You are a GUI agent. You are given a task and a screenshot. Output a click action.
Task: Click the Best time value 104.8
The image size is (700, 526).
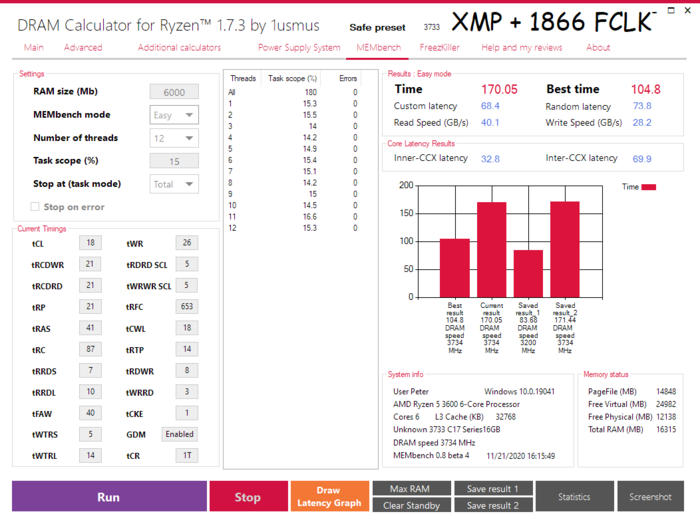(646, 89)
